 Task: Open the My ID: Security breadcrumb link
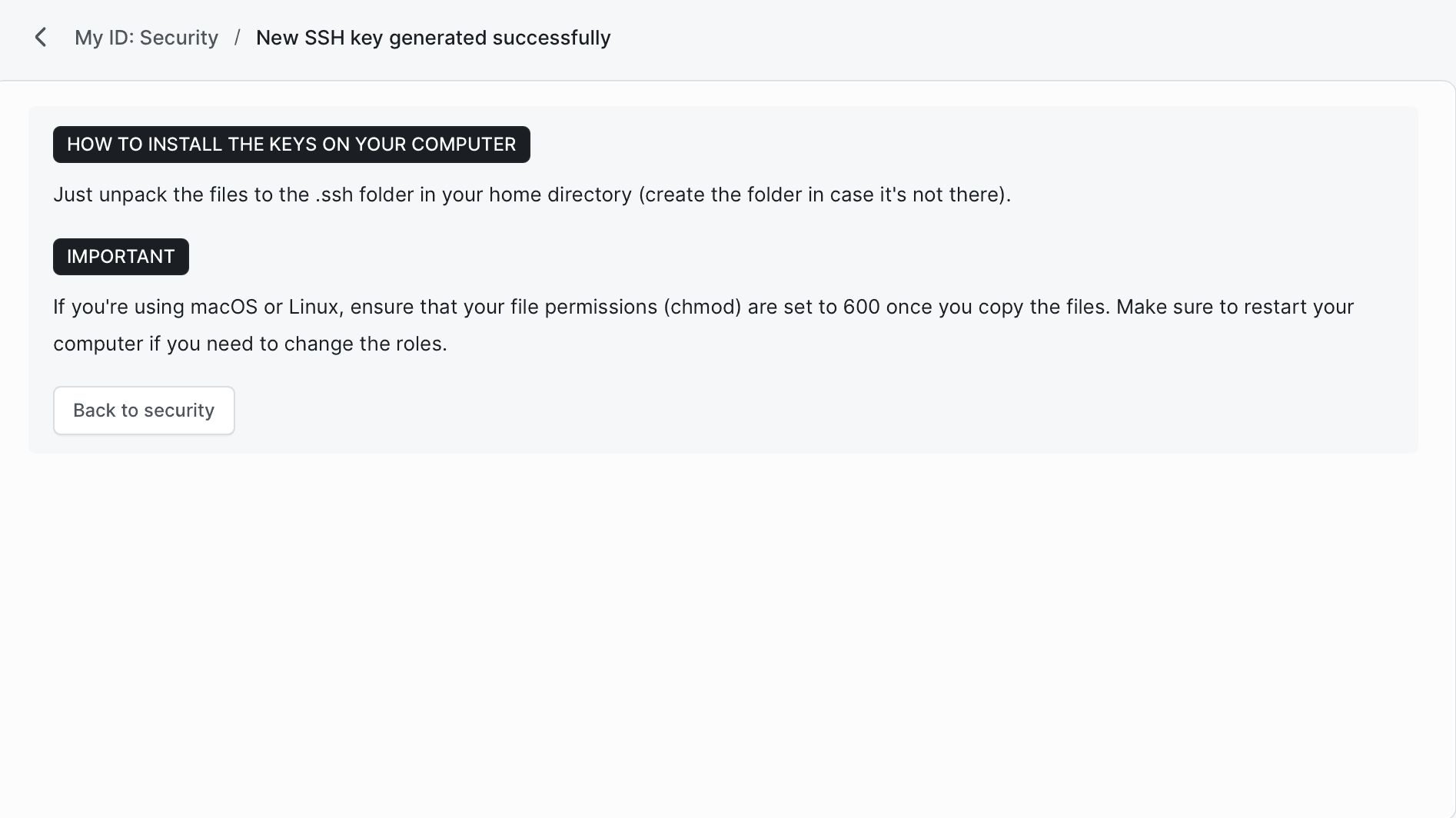(x=146, y=38)
